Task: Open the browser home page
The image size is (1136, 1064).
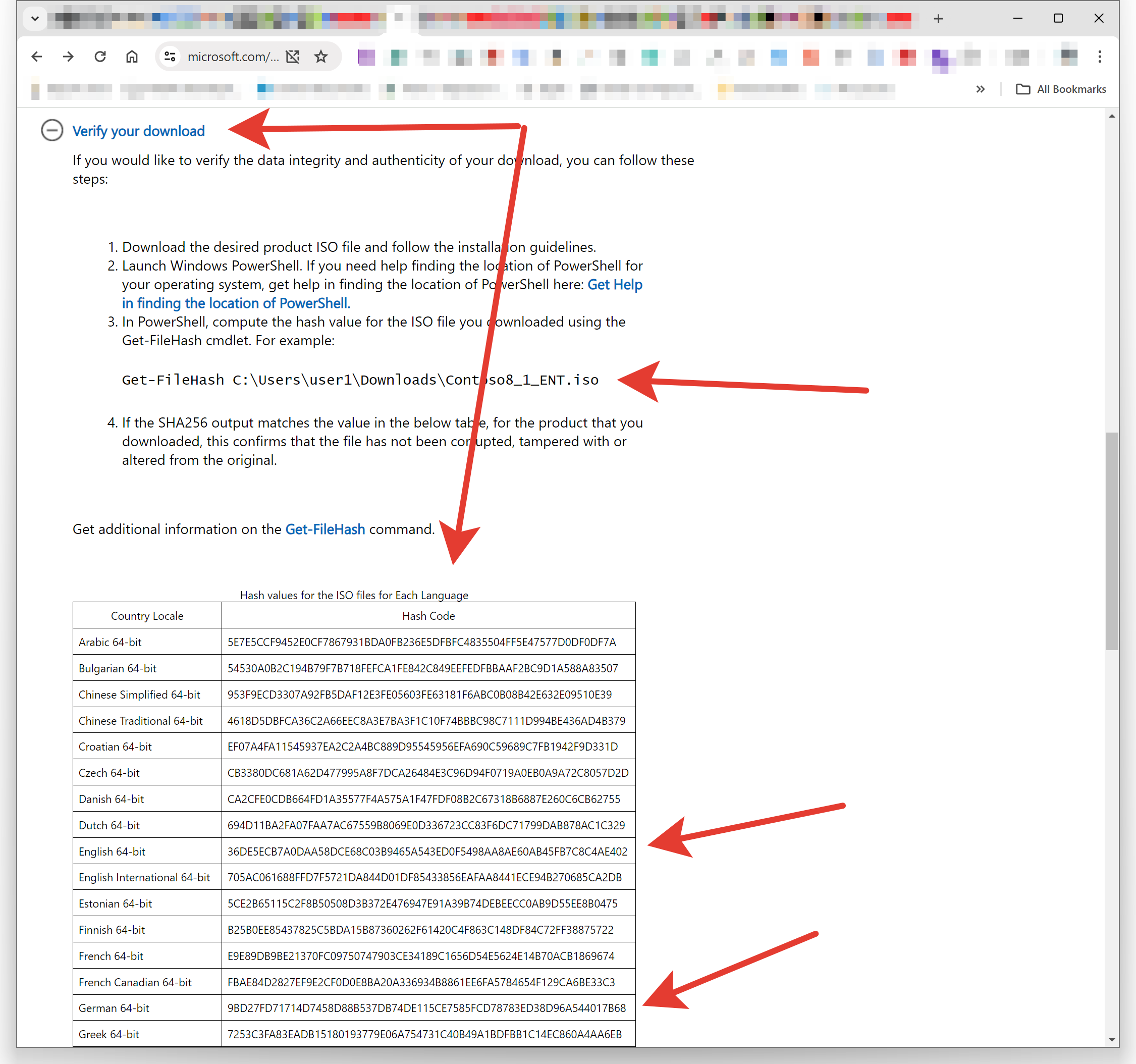Action: pyautogui.click(x=132, y=57)
